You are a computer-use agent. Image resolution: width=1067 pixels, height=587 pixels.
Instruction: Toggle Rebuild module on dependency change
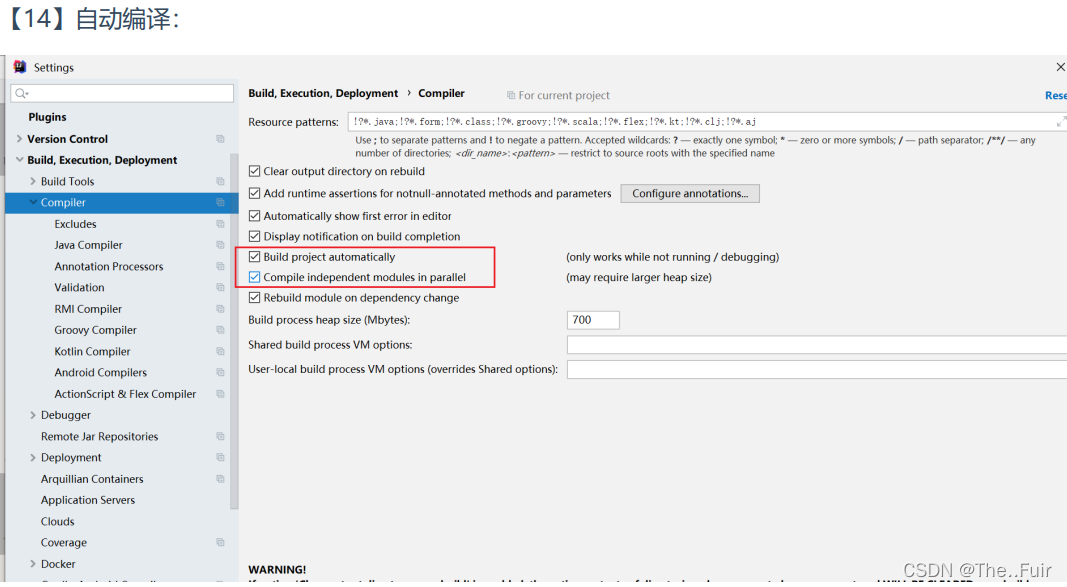click(255, 297)
